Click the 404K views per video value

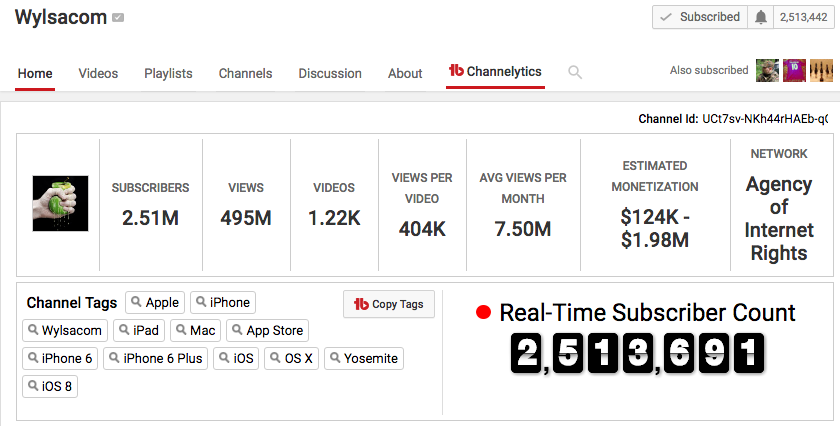click(422, 229)
